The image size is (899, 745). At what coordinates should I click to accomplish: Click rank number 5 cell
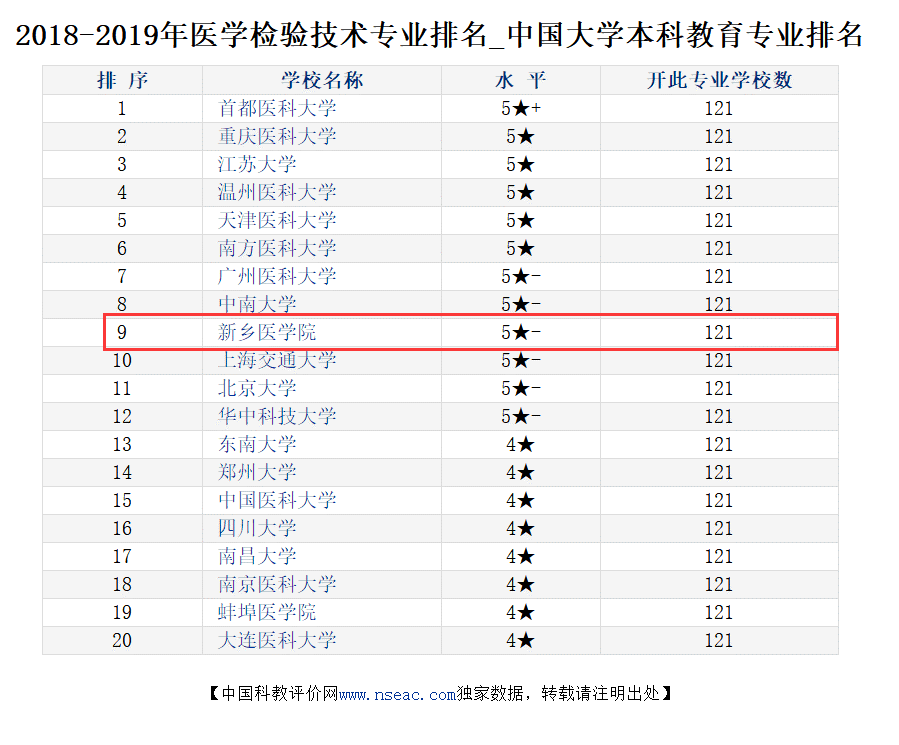(x=122, y=220)
